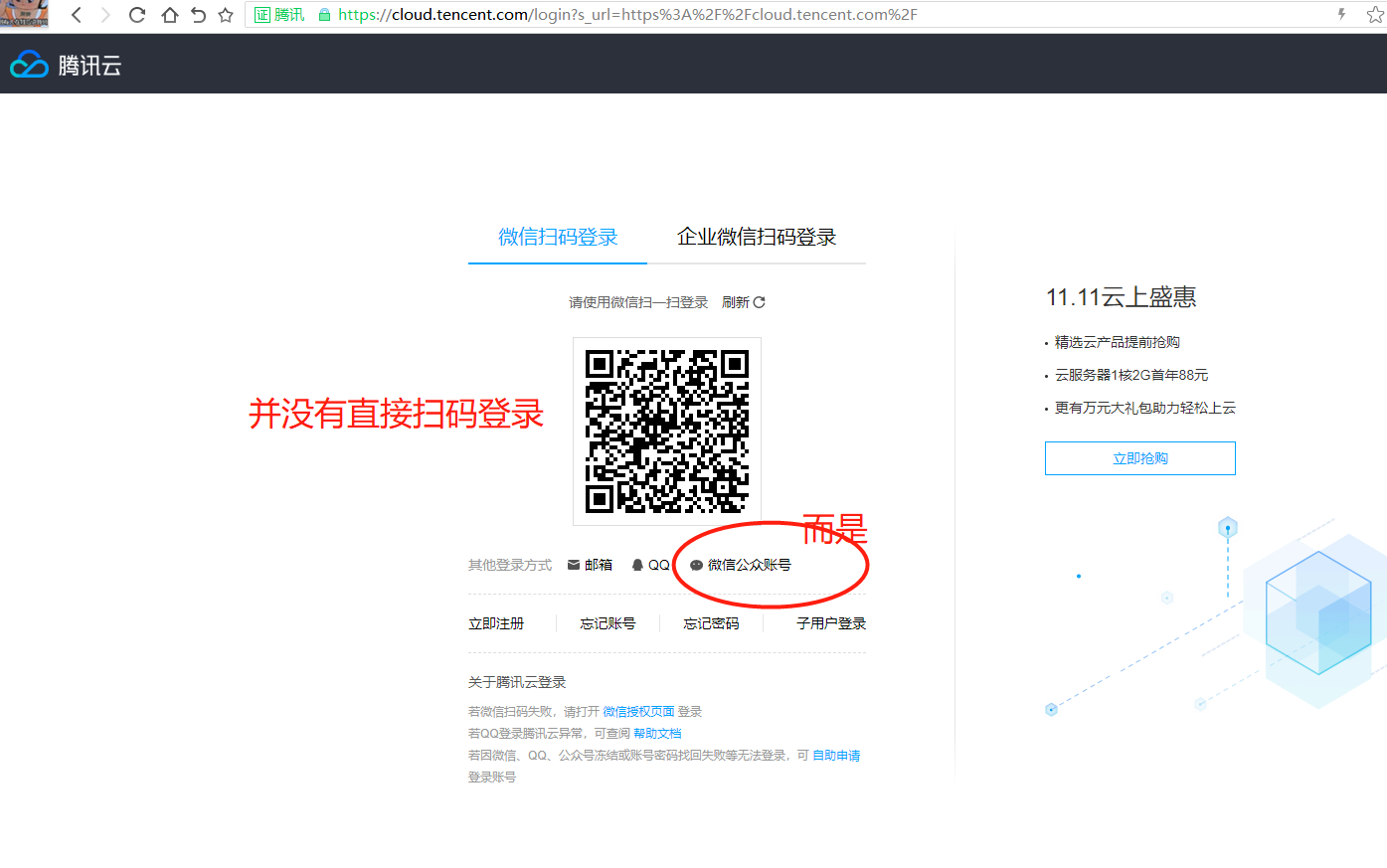
Task: Click the browser address bar URL
Action: coord(627,15)
